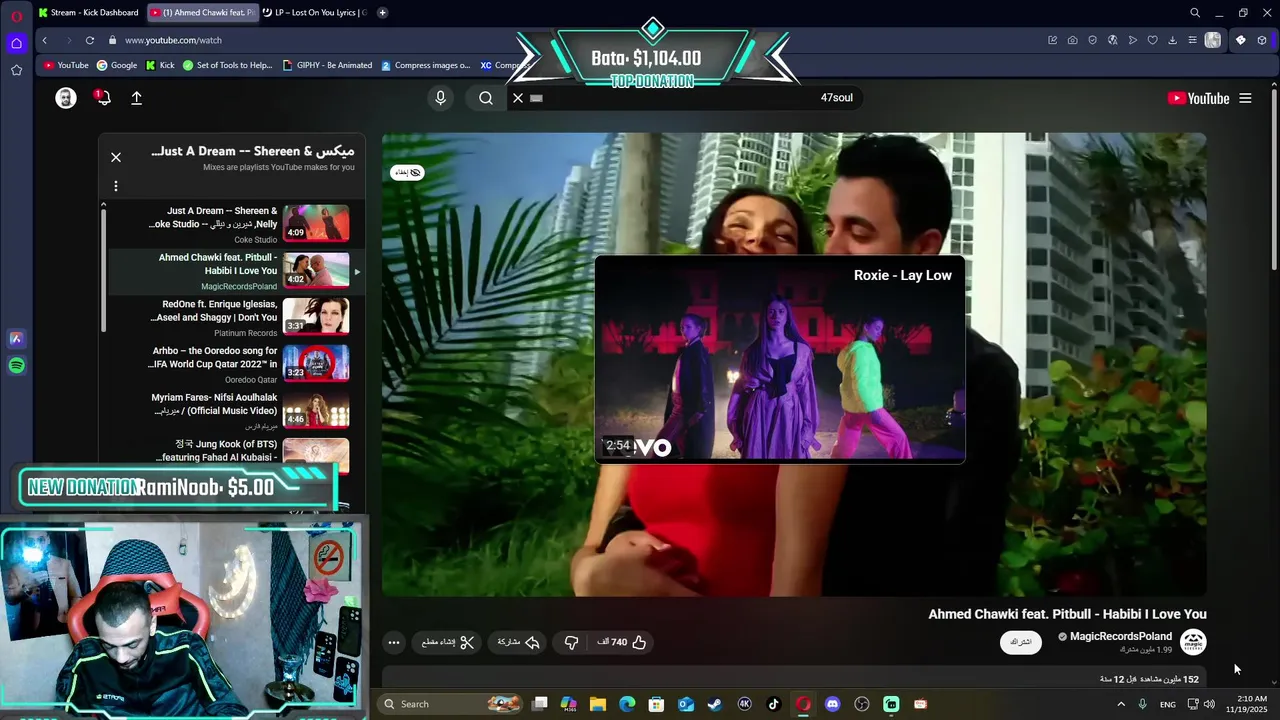
Task: Reload the current page
Action: pyautogui.click(x=90, y=40)
